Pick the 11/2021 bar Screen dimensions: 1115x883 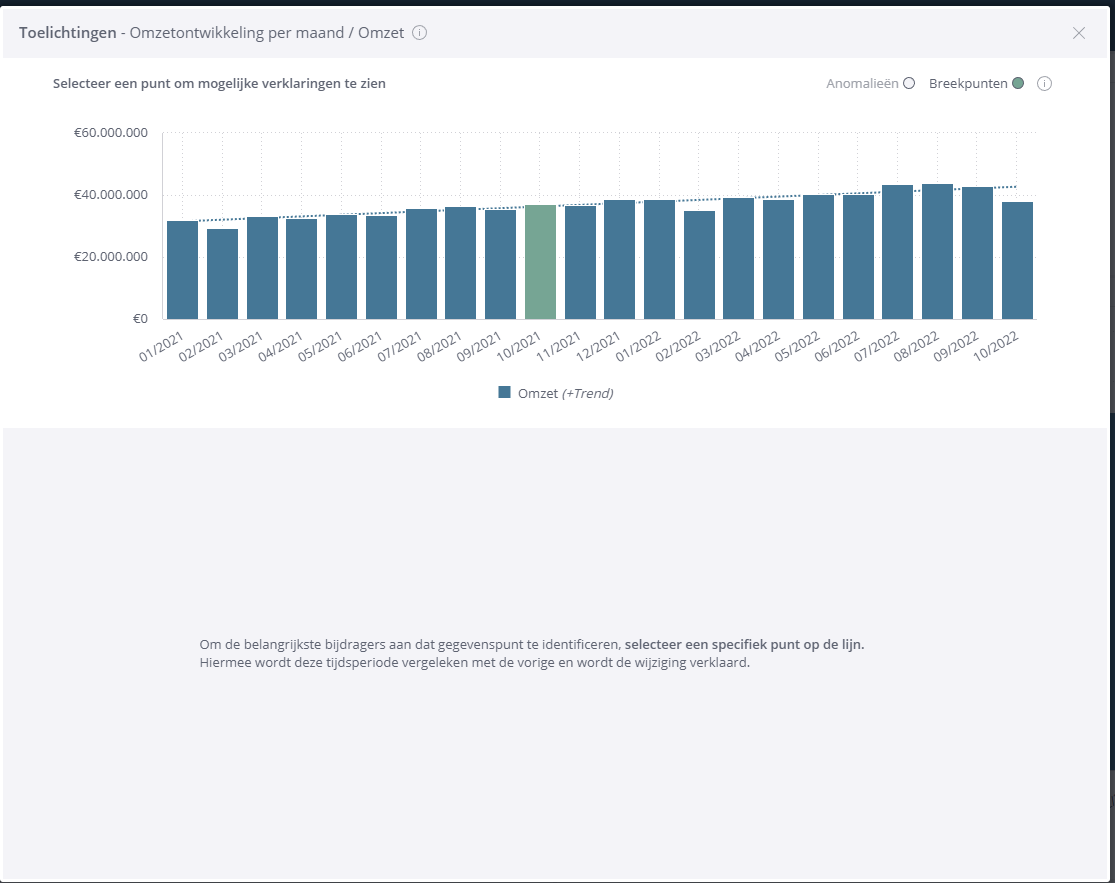click(580, 262)
